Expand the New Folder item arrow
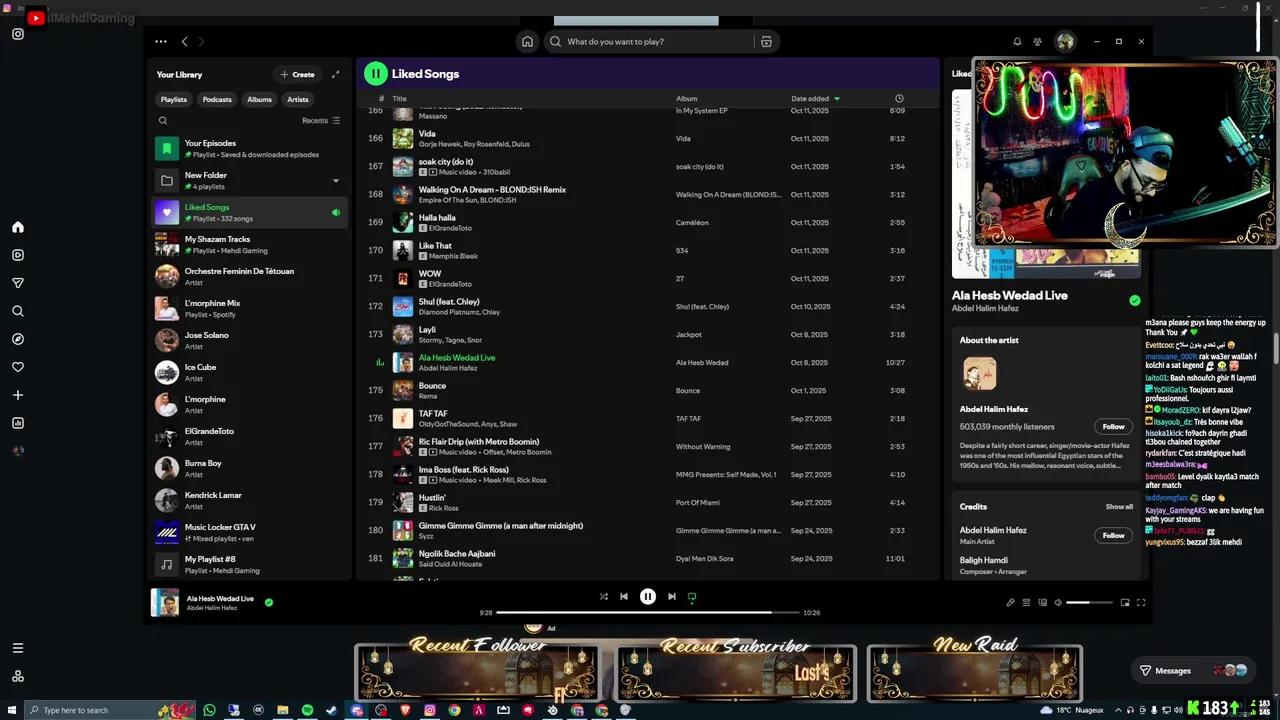 pos(336,181)
